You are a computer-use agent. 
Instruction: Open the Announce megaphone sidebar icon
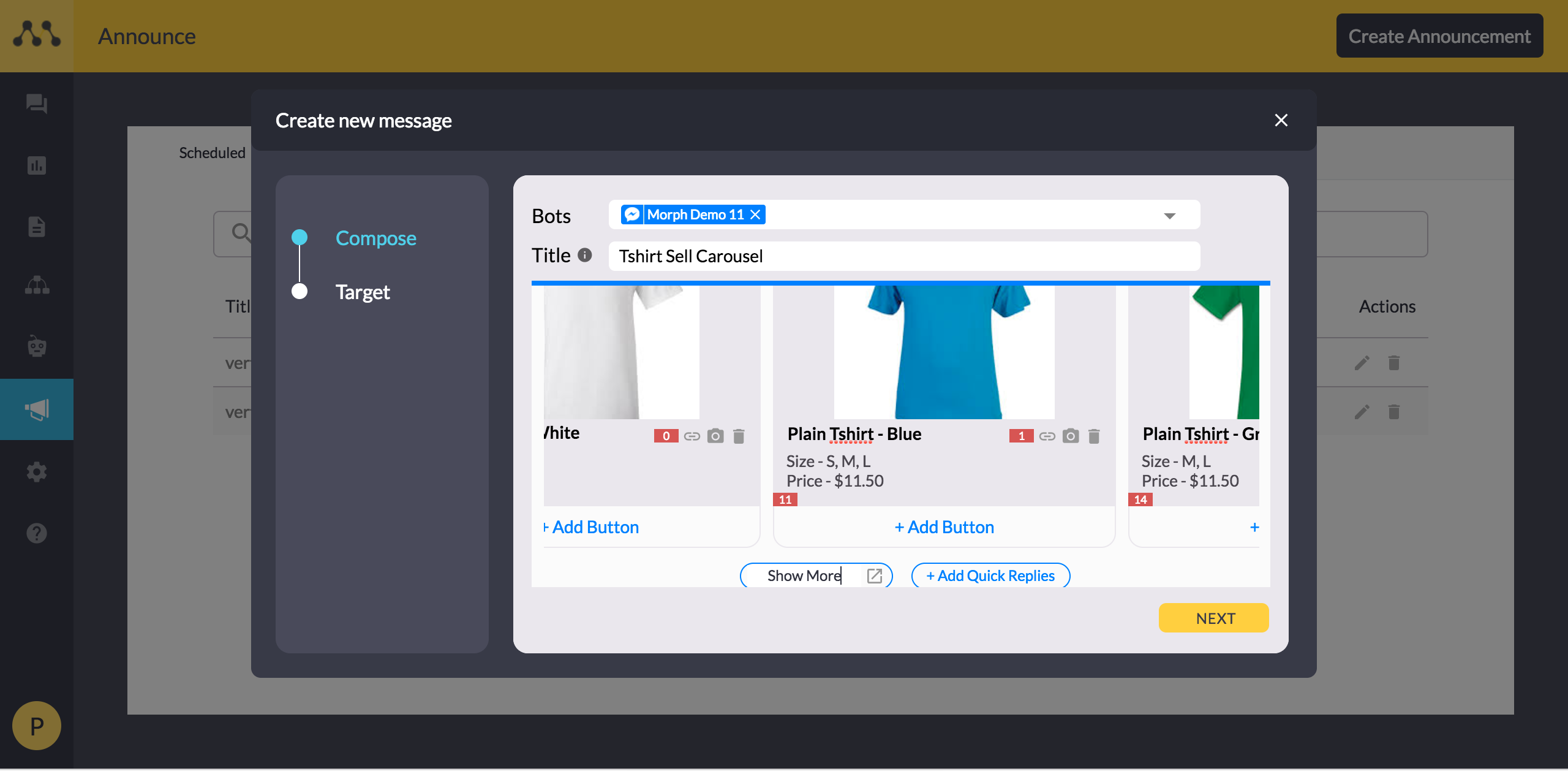[x=37, y=409]
